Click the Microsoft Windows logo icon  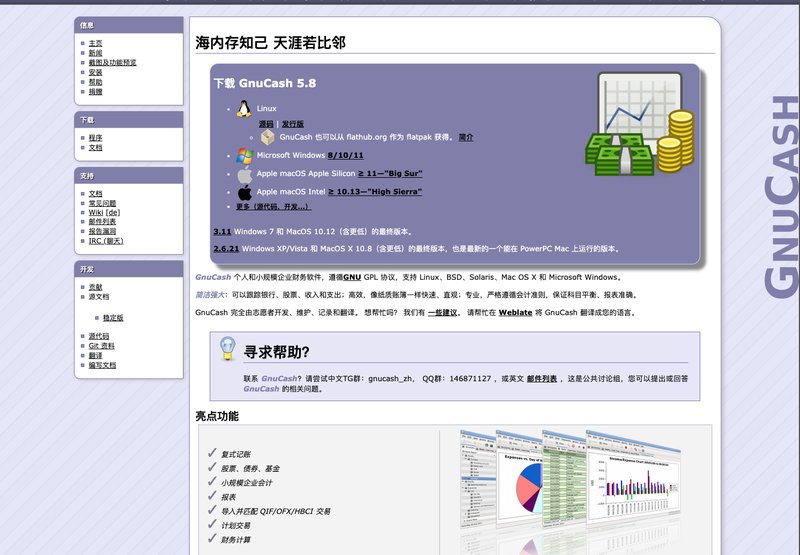[244, 155]
